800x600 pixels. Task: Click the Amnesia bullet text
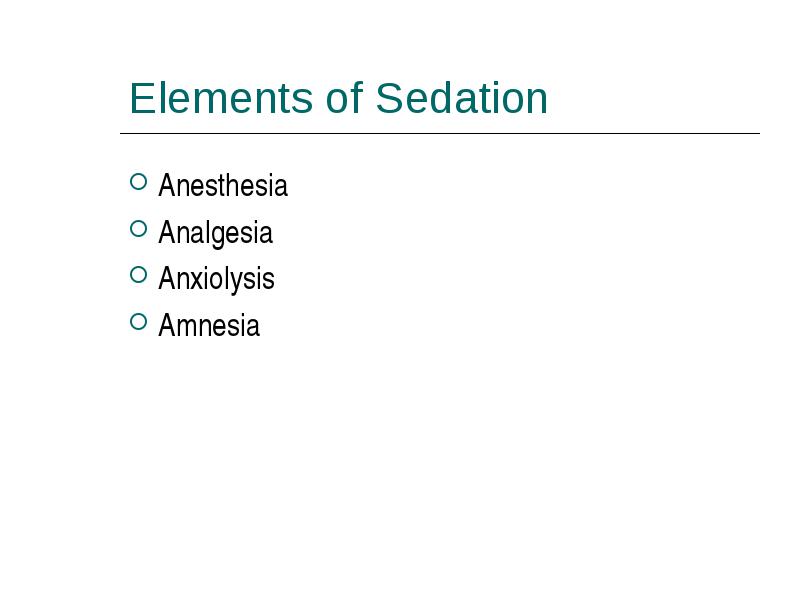209,326
